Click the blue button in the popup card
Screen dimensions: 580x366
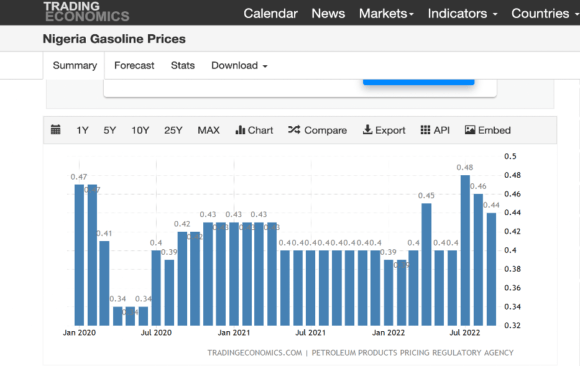point(418,82)
